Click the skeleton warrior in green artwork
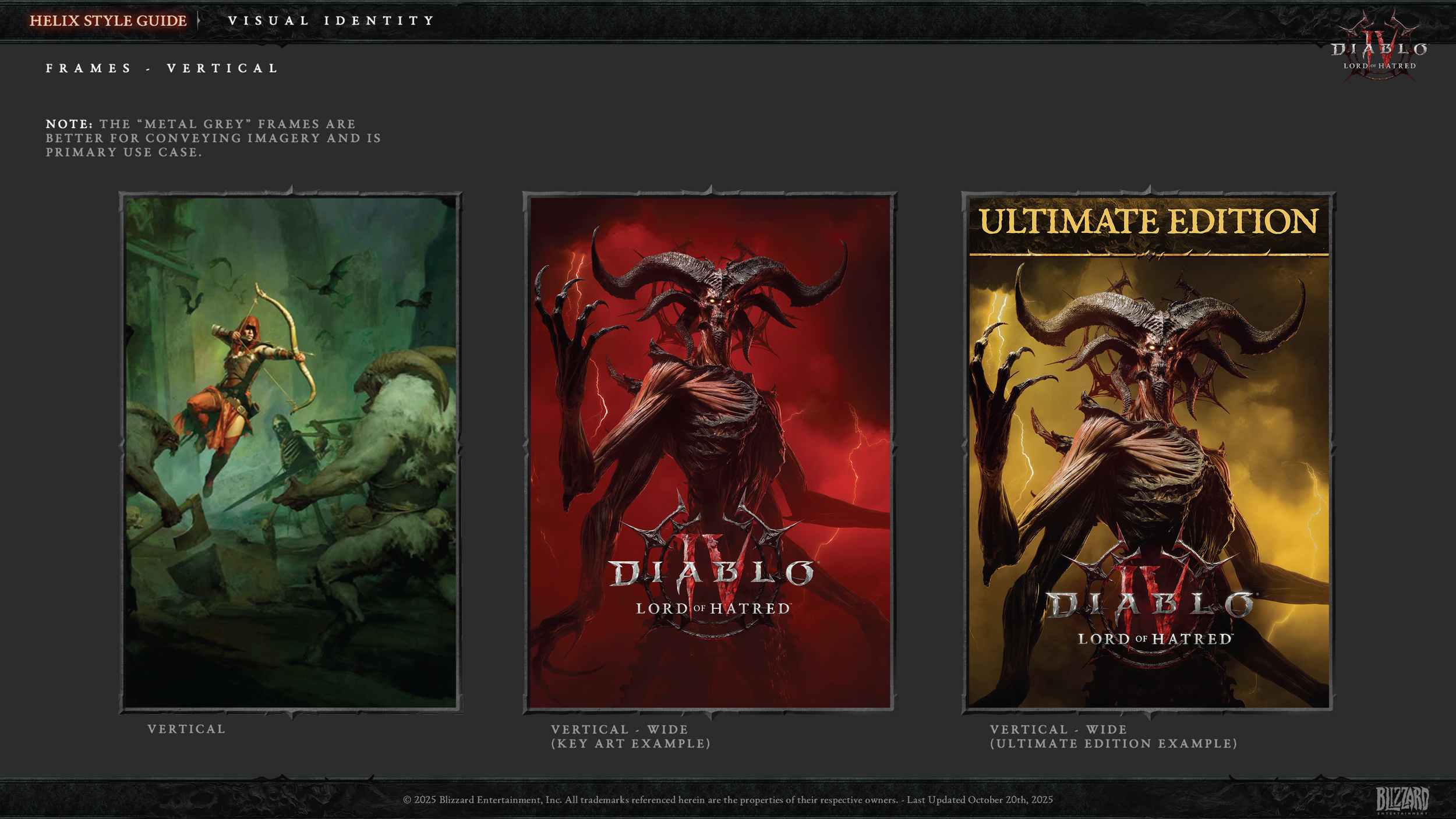The height and width of the screenshot is (819, 1456). [289, 445]
